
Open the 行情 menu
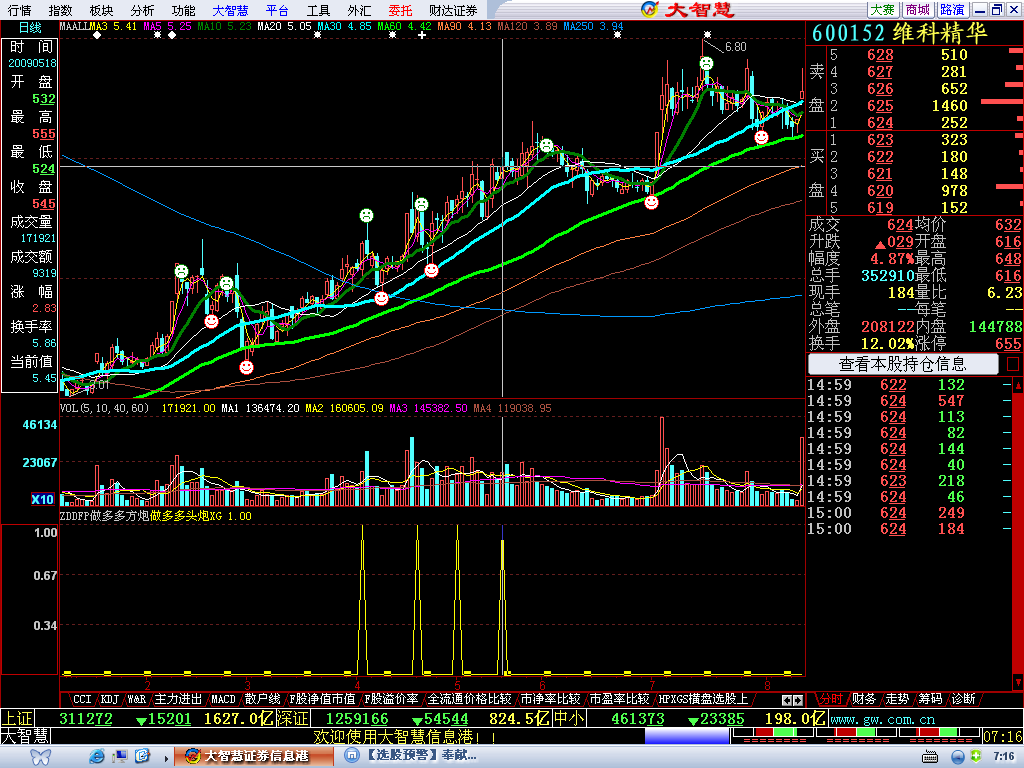point(20,10)
